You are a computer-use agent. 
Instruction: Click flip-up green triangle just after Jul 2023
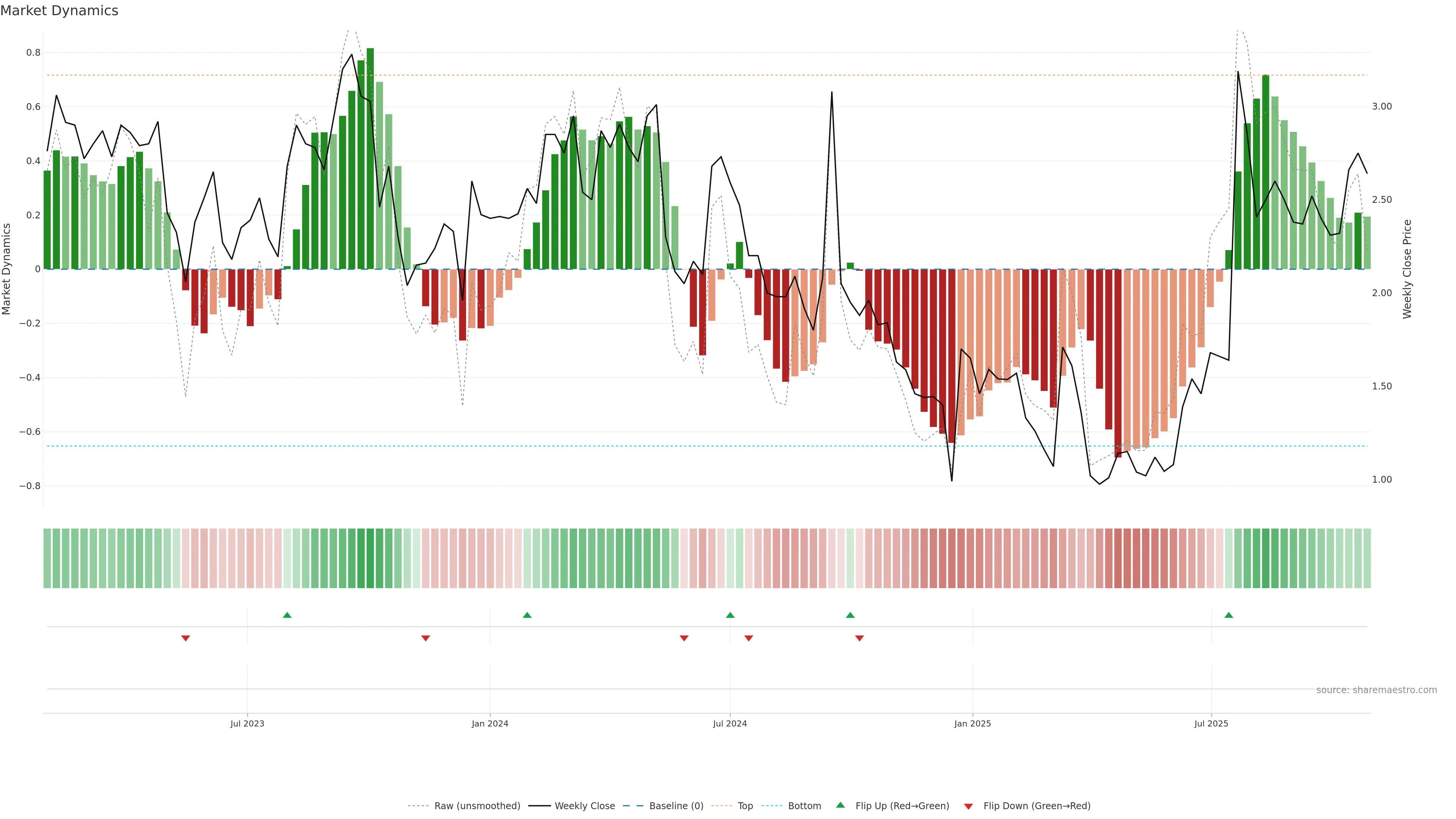[287, 615]
